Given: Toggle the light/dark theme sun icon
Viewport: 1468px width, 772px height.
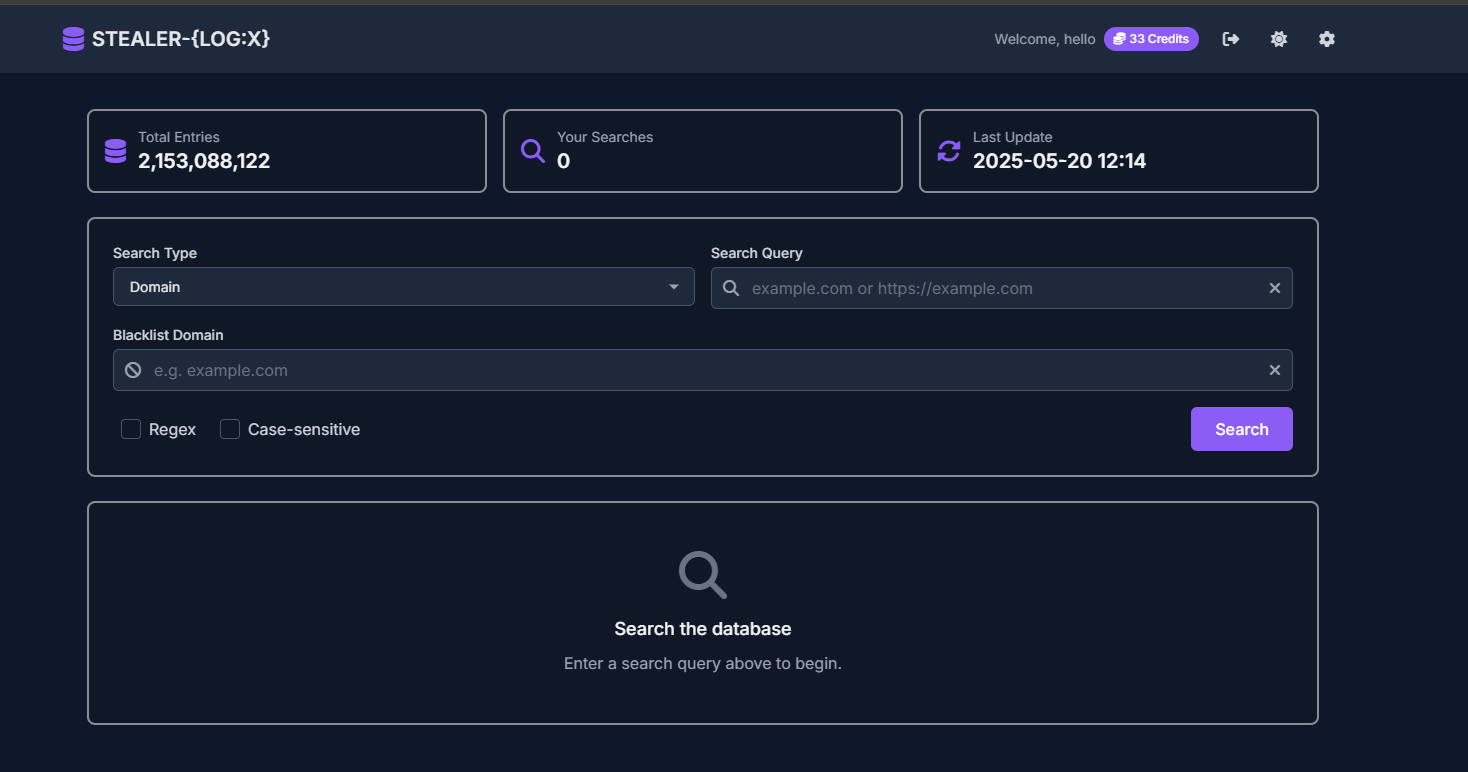Looking at the screenshot, I should (1278, 39).
